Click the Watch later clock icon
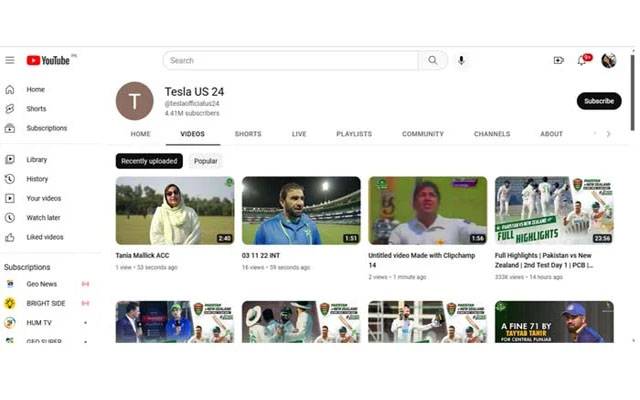Viewport: 640px width, 400px height. [x=10, y=218]
